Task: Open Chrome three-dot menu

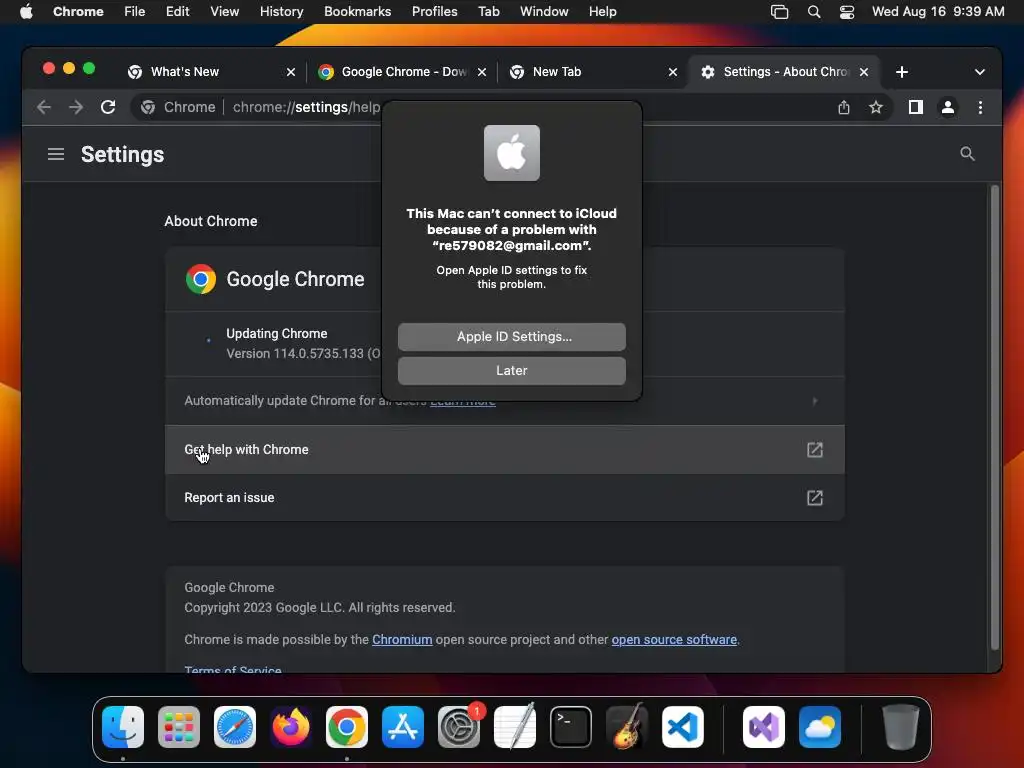Action: (x=980, y=107)
